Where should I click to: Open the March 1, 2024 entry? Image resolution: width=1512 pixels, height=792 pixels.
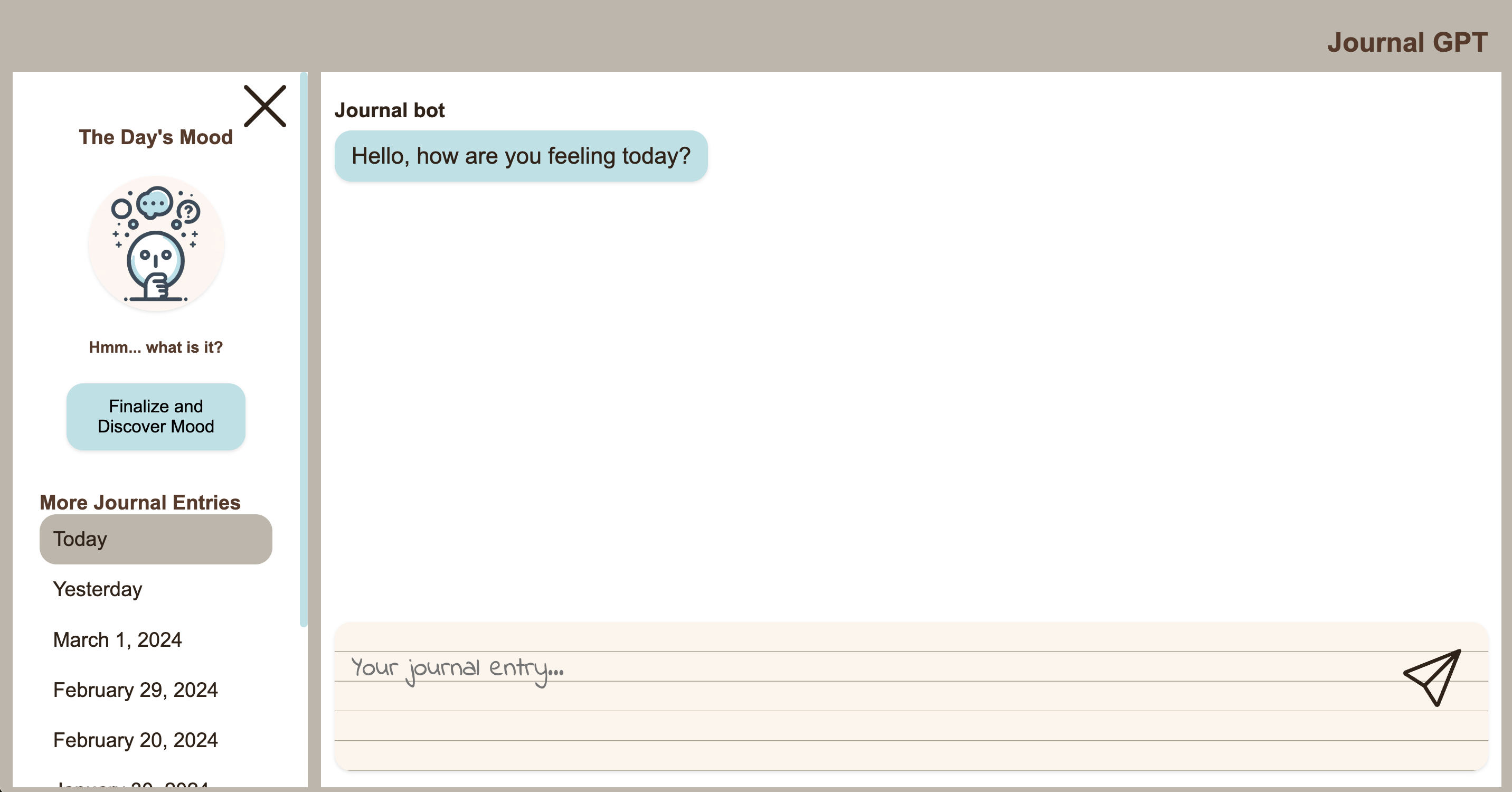pos(117,639)
